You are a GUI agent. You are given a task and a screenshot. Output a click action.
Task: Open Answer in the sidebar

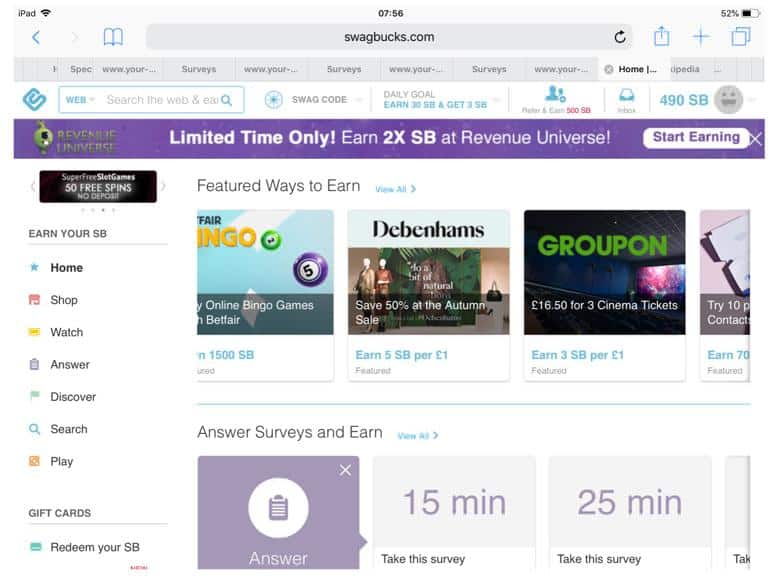point(70,365)
